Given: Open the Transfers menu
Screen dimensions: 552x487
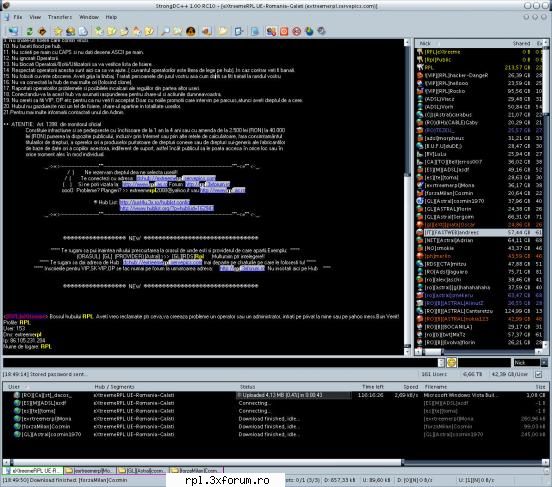Looking at the screenshot, I should [60, 17].
